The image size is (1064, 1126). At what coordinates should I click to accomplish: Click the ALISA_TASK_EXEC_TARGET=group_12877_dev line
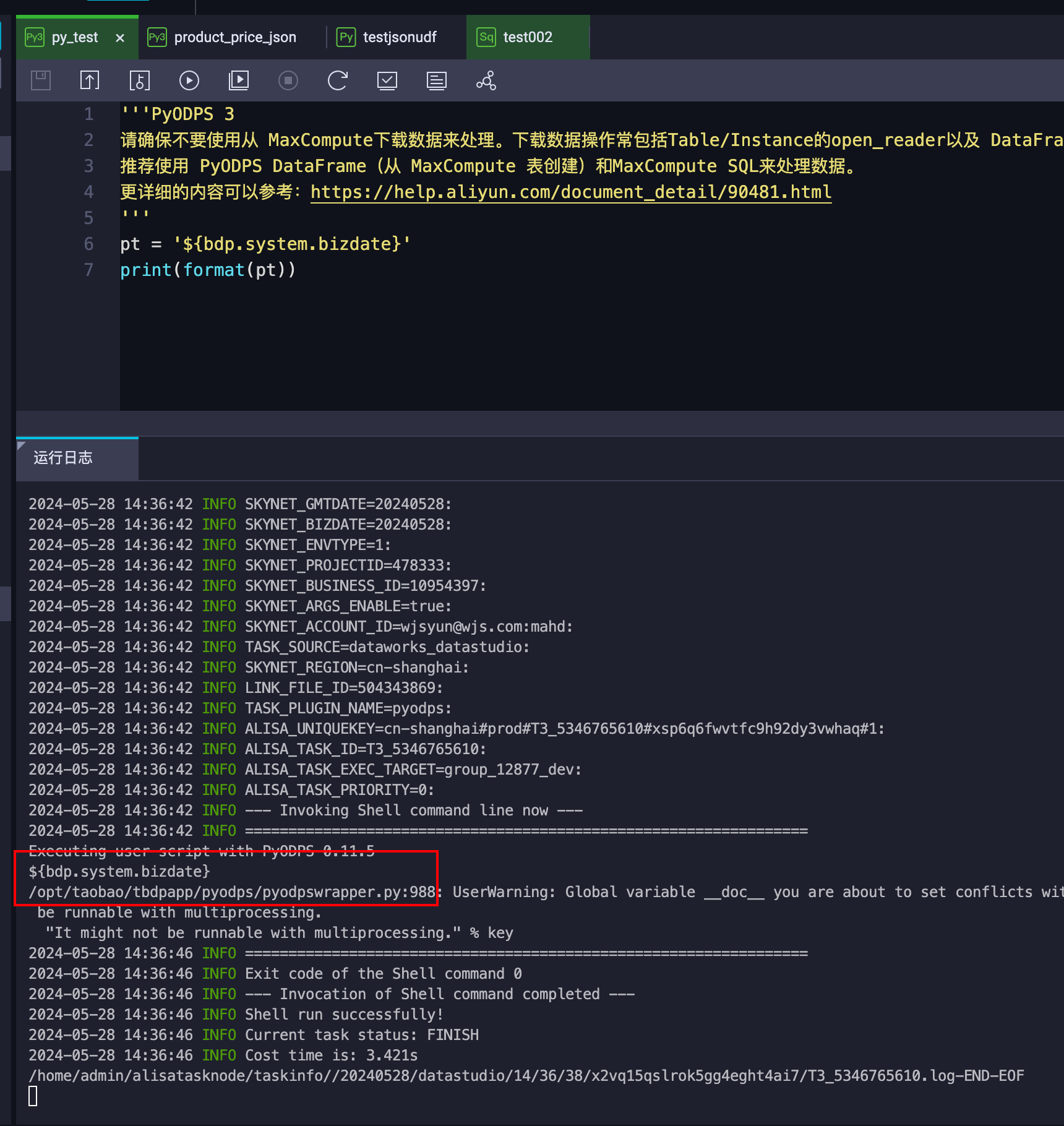[305, 770]
